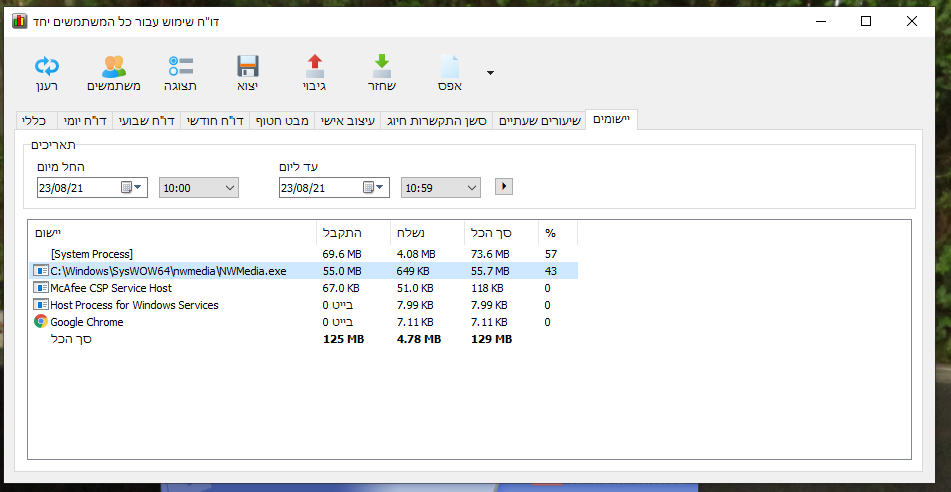
Task: Open the dropdown arrow next to אפס
Action: [x=490, y=73]
